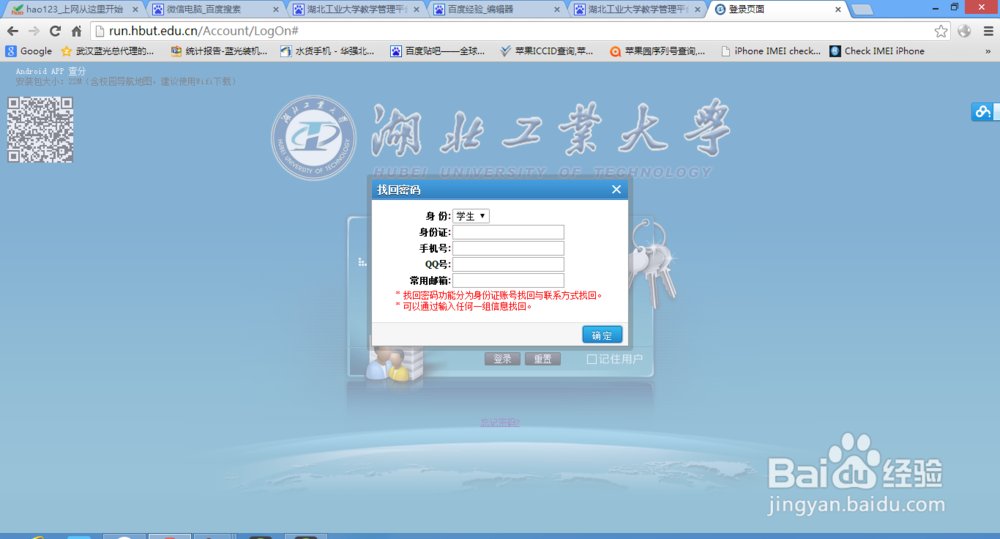
Task: Open the home page icon
Action: 77,31
